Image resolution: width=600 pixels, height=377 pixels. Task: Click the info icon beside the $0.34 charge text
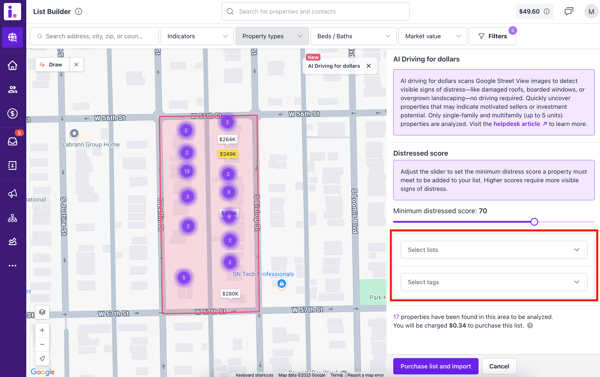530,326
